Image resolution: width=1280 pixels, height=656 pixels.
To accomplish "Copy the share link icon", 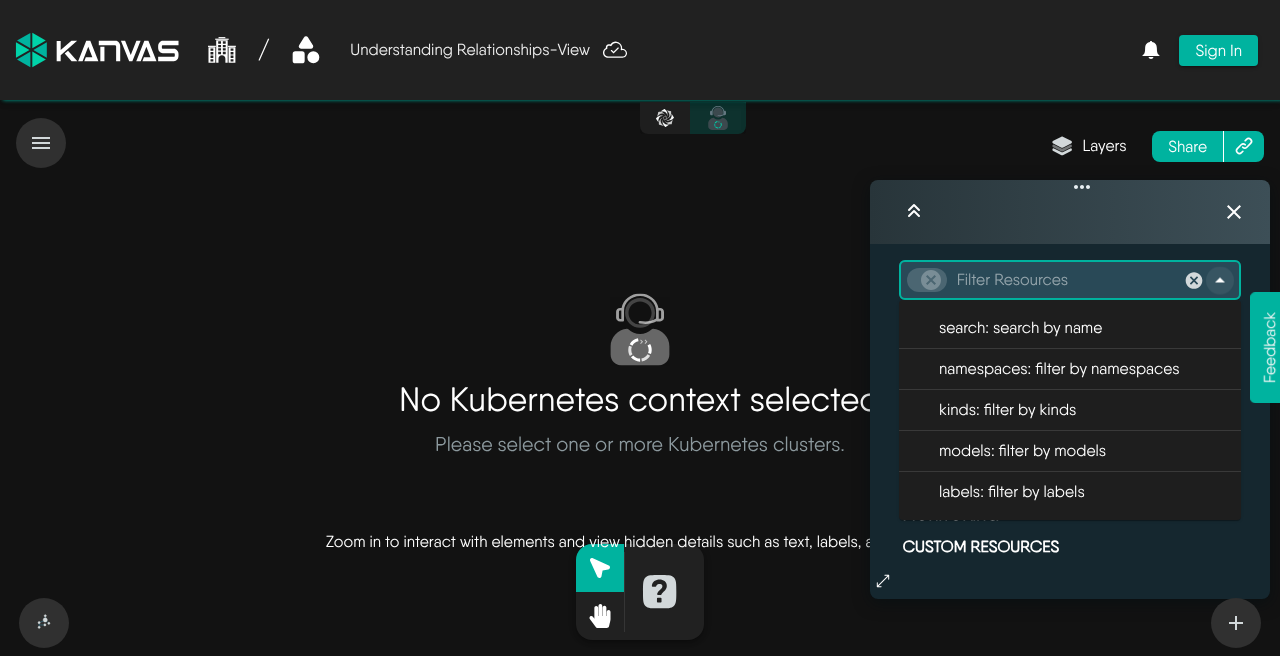I will pyautogui.click(x=1244, y=146).
